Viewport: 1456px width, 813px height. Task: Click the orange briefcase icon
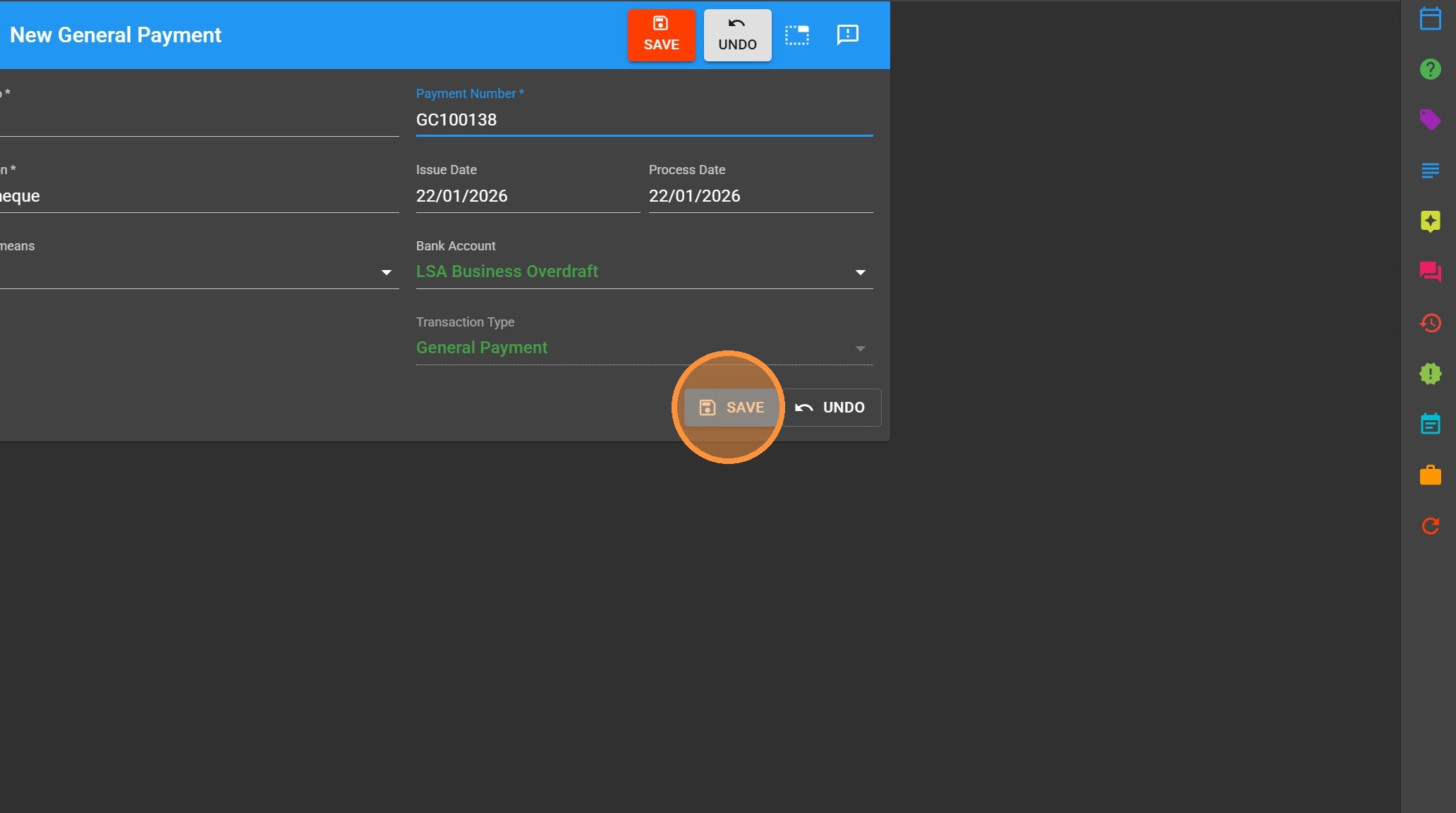(x=1430, y=475)
